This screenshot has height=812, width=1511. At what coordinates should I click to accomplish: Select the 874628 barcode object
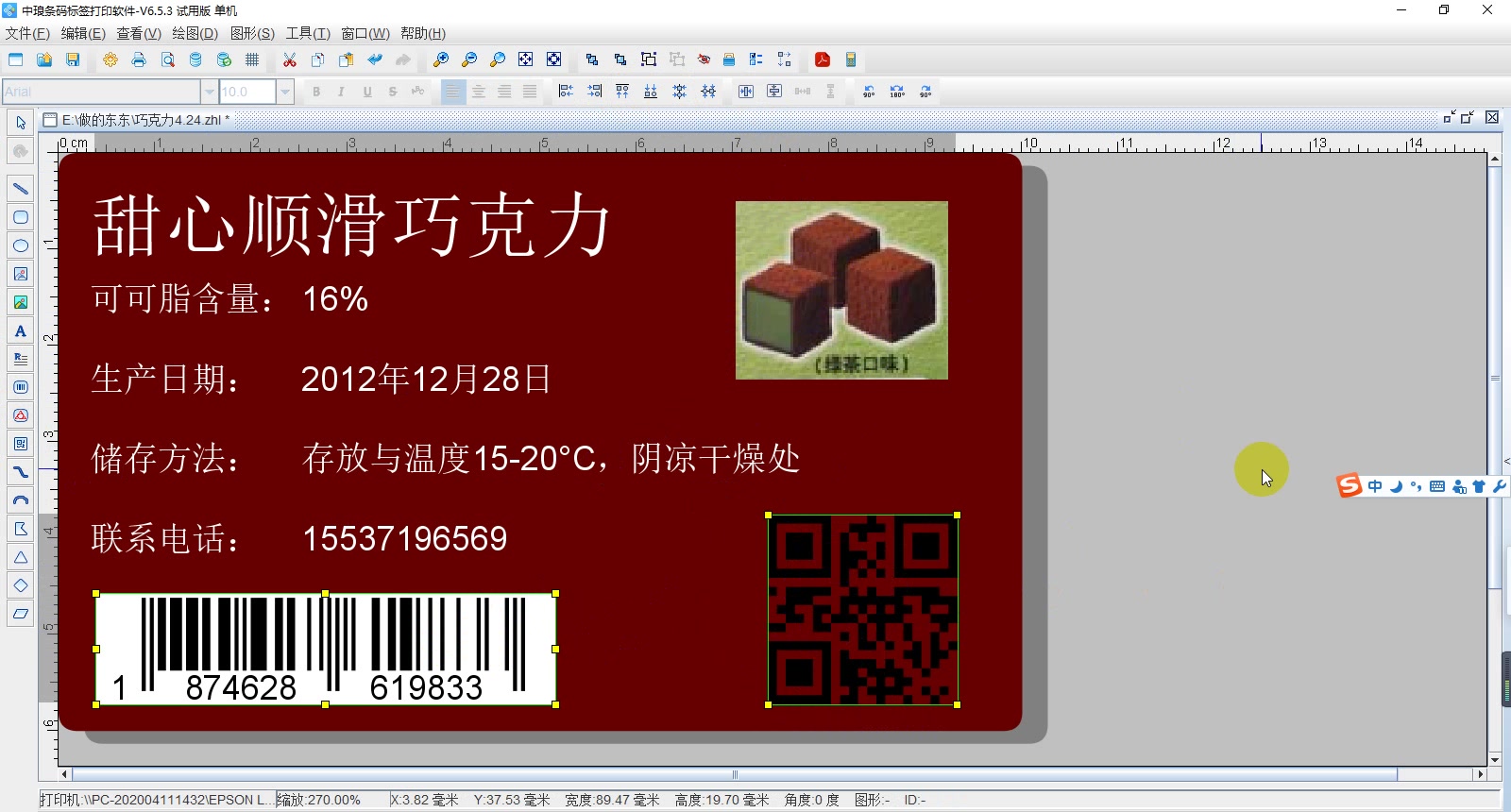pyautogui.click(x=326, y=649)
